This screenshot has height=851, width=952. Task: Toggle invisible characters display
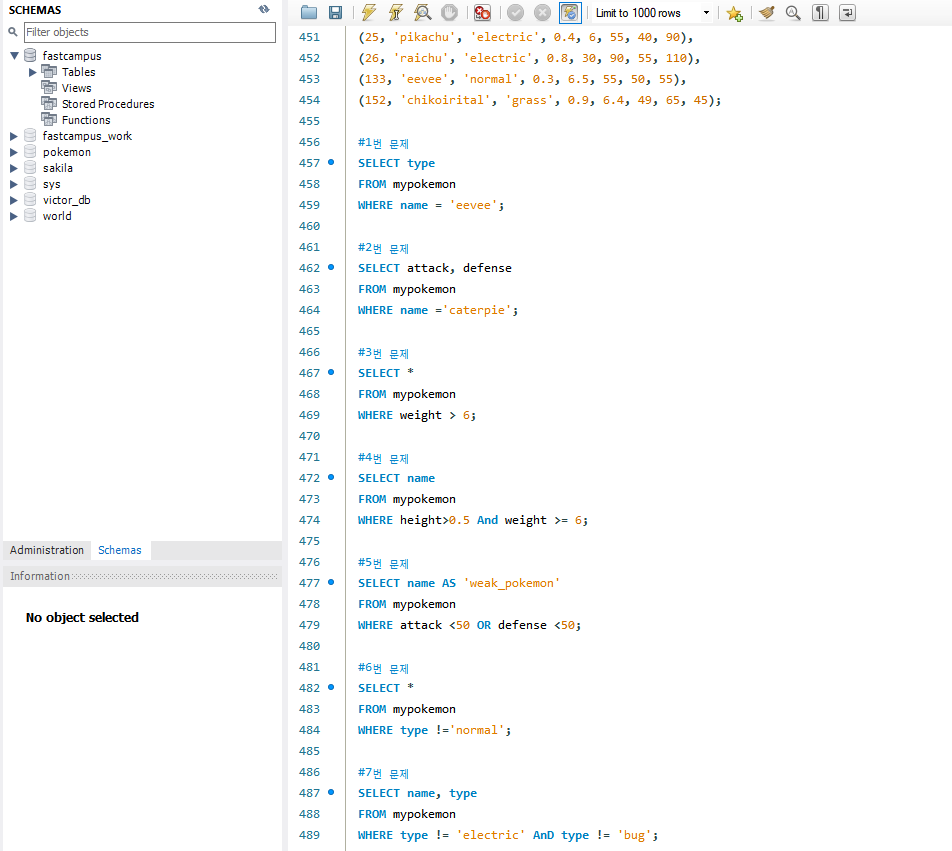pos(820,12)
